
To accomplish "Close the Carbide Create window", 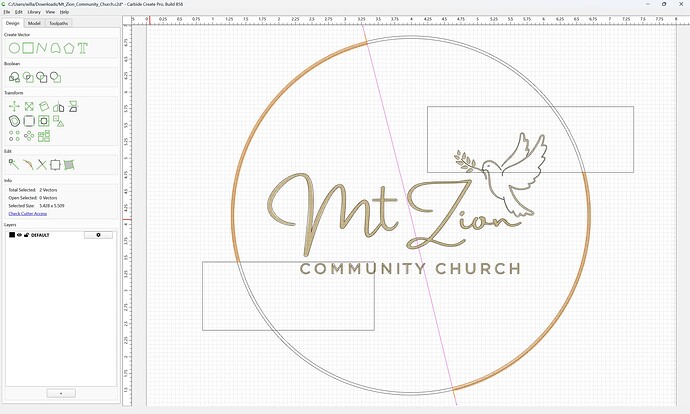I will (680, 4).
